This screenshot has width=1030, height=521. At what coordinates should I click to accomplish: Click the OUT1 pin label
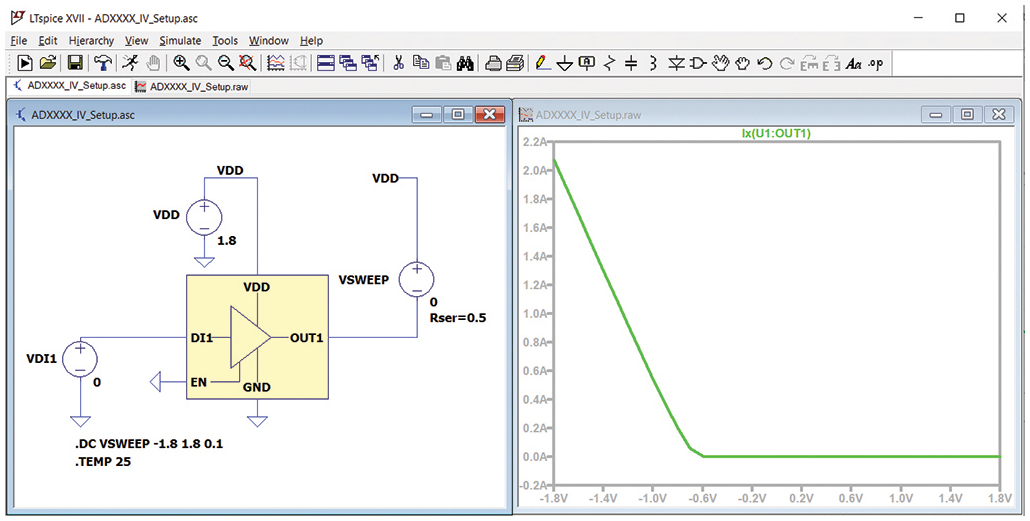[x=307, y=338]
